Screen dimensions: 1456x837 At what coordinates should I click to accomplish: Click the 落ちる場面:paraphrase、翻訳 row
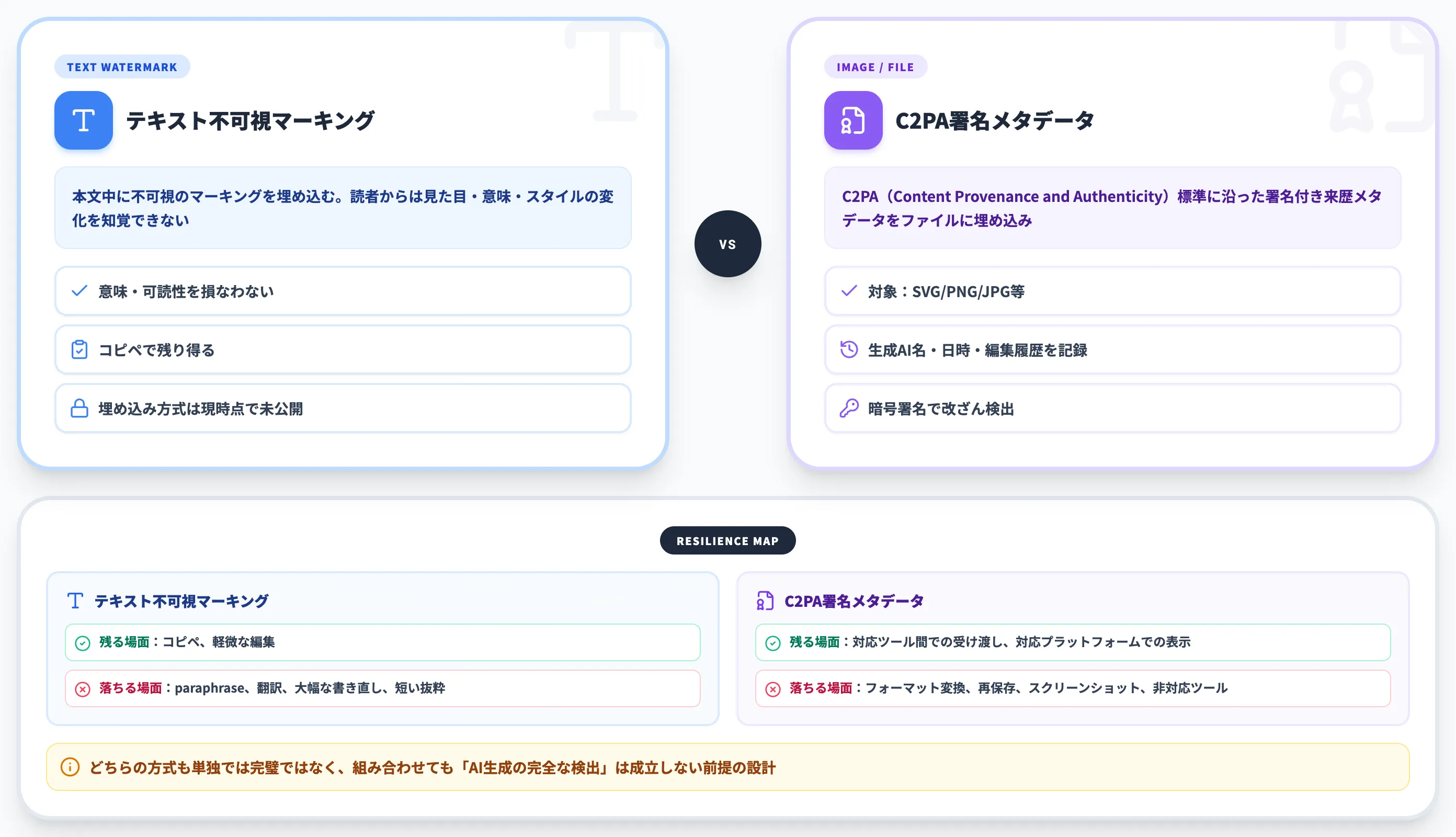point(383,688)
